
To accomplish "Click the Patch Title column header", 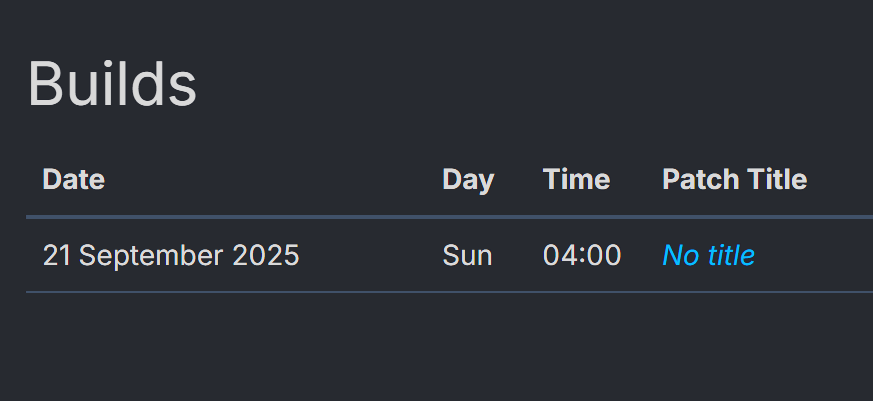I will 734,179.
